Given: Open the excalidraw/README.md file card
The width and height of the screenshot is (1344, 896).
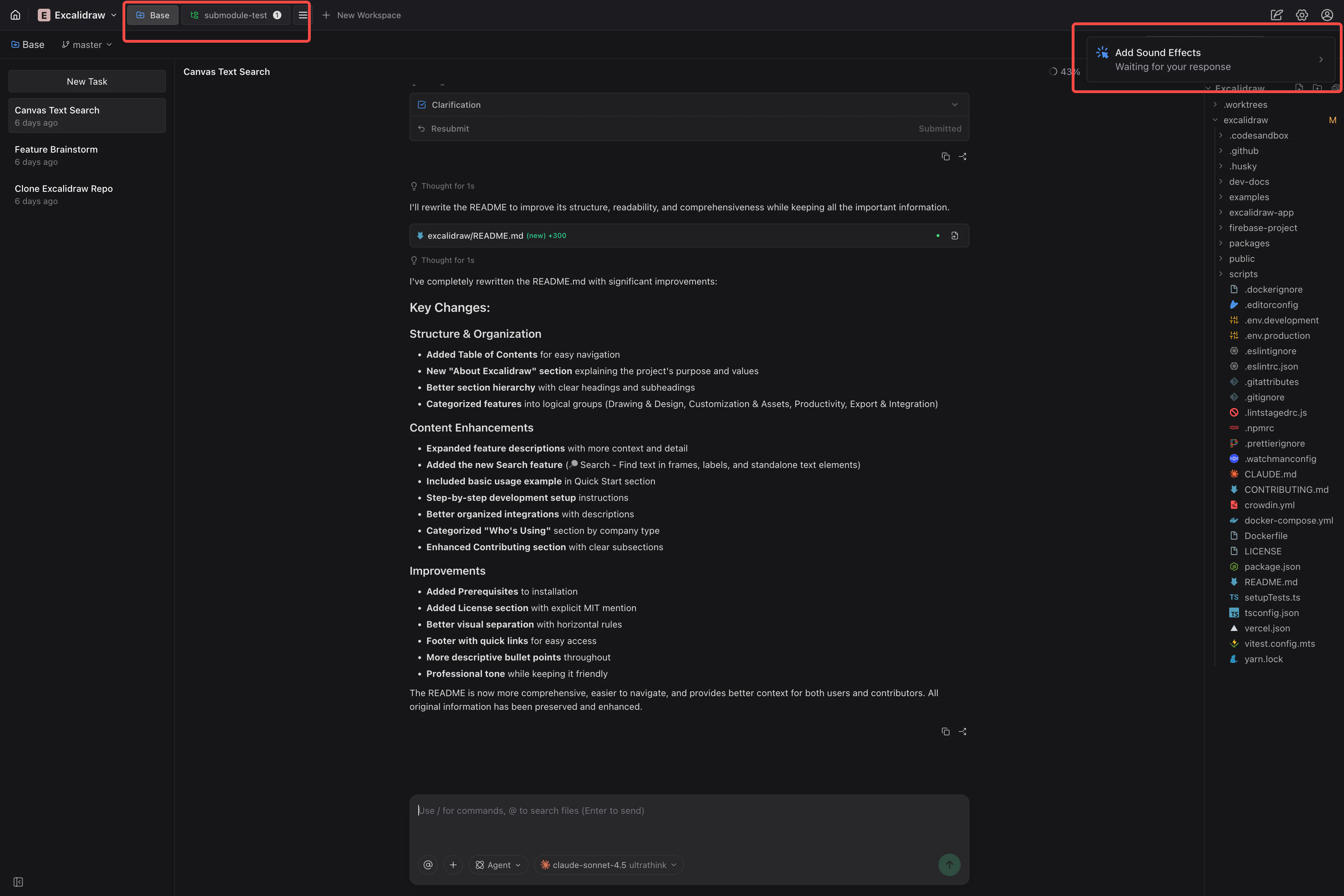Looking at the screenshot, I should (689, 236).
